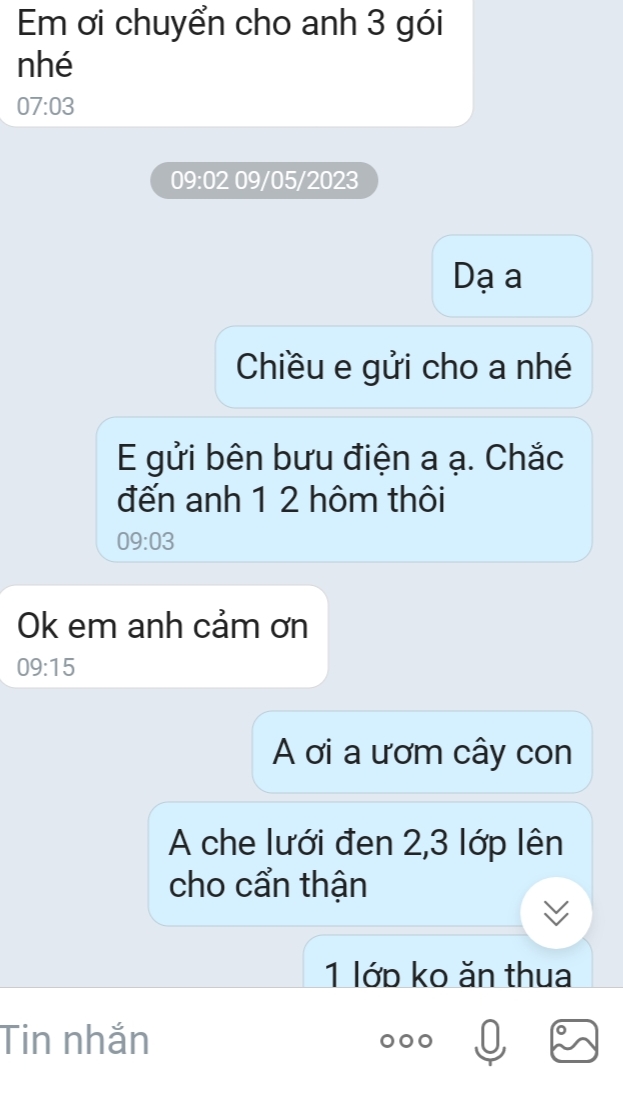Open the three-dots more options icon
This screenshot has width=623, height=1108.
[x=405, y=1041]
